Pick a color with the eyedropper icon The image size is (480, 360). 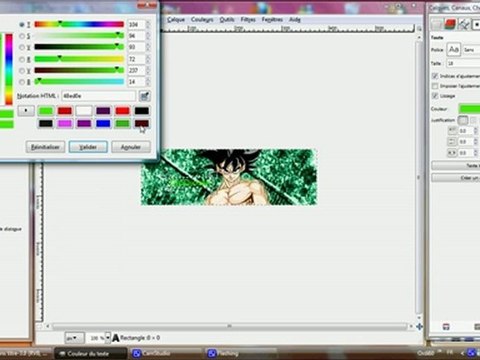pyautogui.click(x=144, y=96)
